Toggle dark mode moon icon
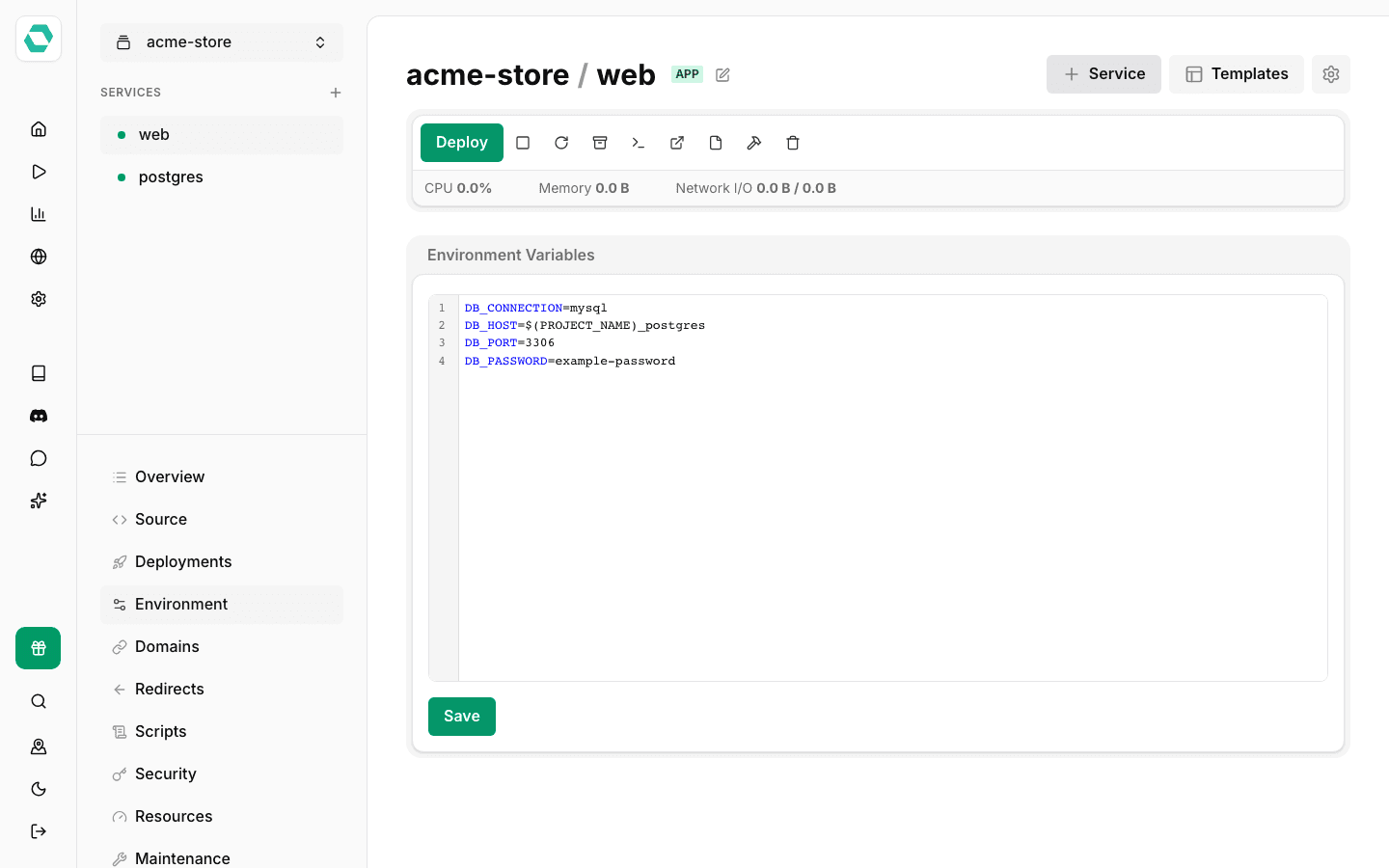 pos(39,789)
